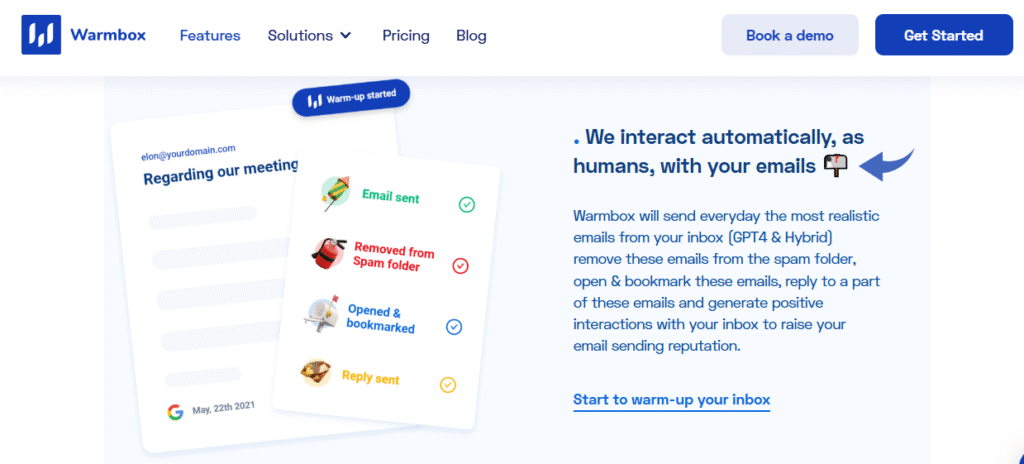Click the yellow Reply sent checkmark

click(448, 385)
